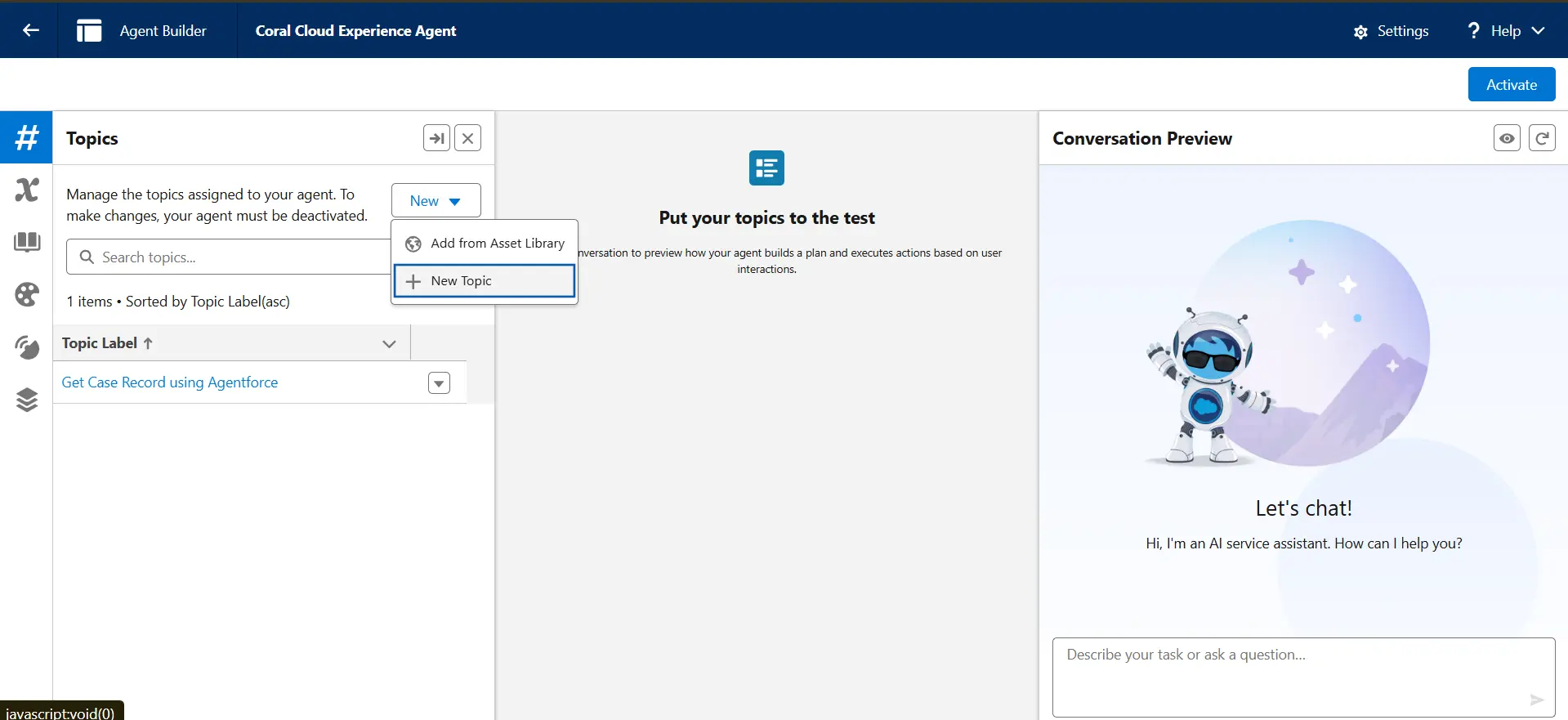This screenshot has height=720, width=1568.
Task: Close the Topics panel
Action: tap(467, 138)
